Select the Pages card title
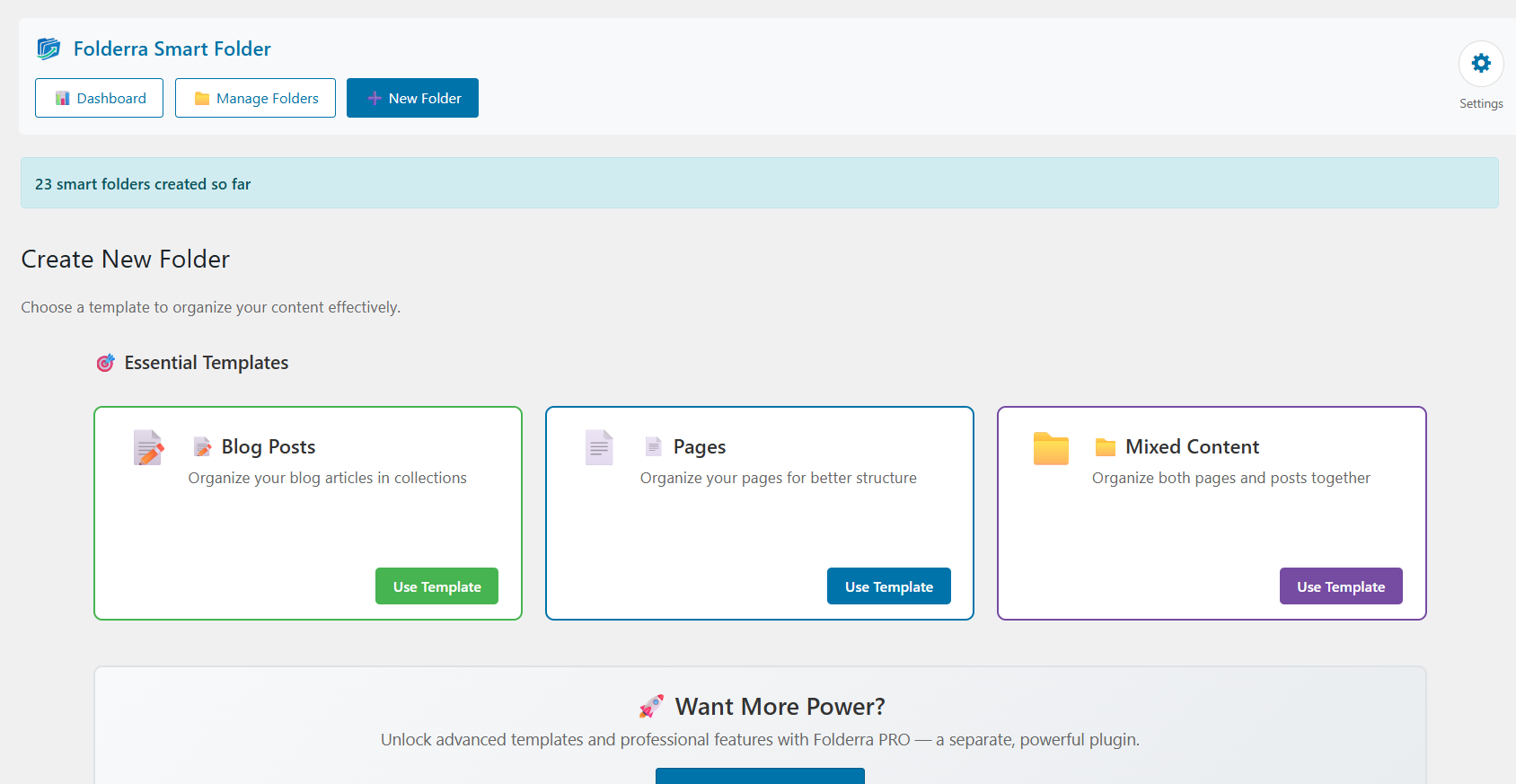 pyautogui.click(x=700, y=446)
